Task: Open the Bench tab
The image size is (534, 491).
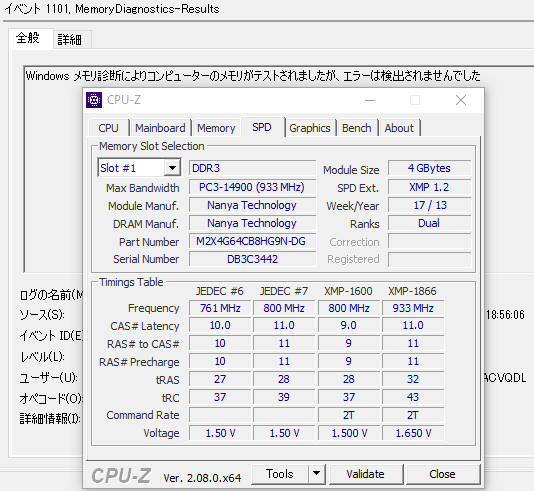Action: (357, 128)
